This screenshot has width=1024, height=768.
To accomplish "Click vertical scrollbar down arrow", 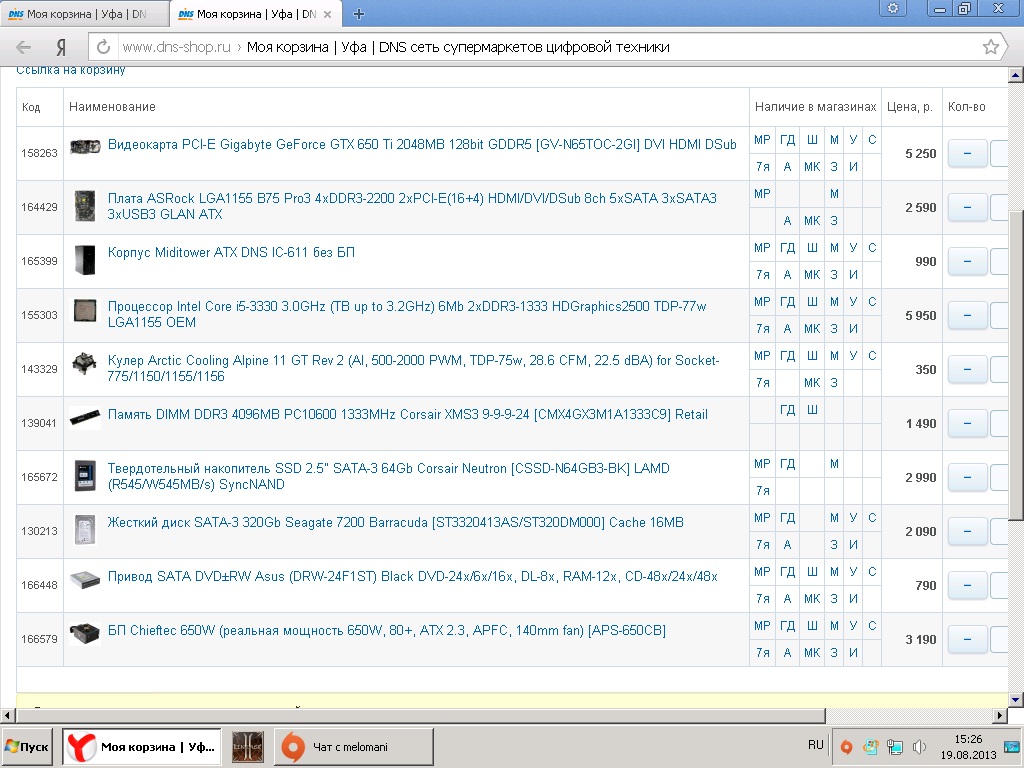I will 1016,699.
